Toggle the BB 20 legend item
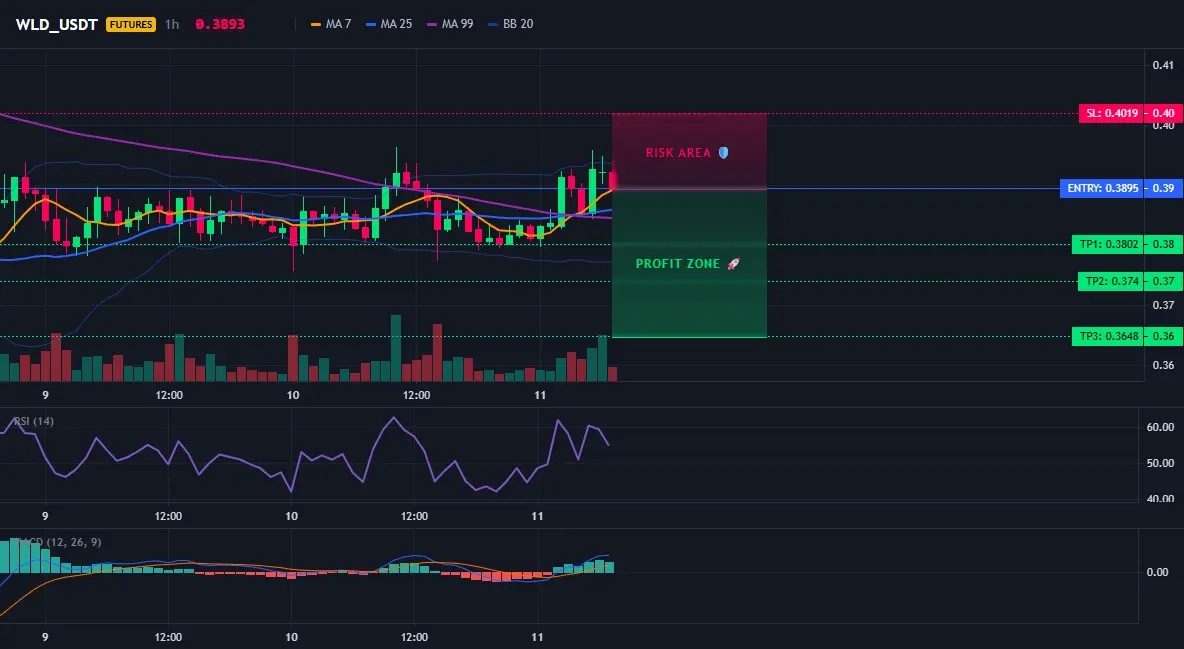 pyautogui.click(x=510, y=24)
